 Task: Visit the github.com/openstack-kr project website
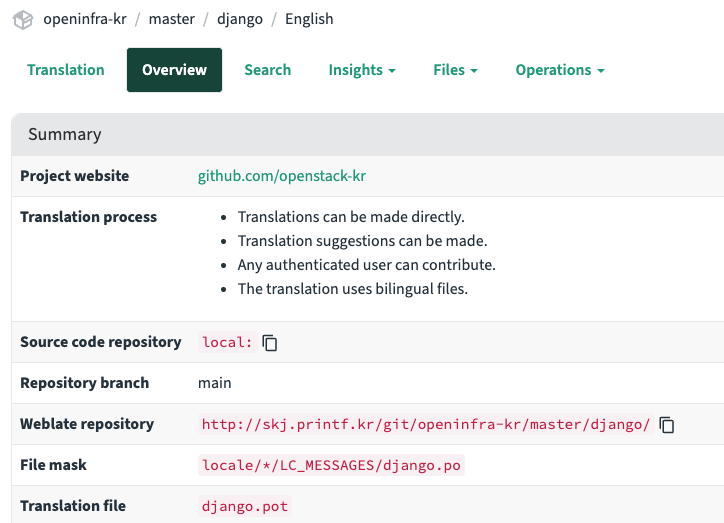click(282, 176)
